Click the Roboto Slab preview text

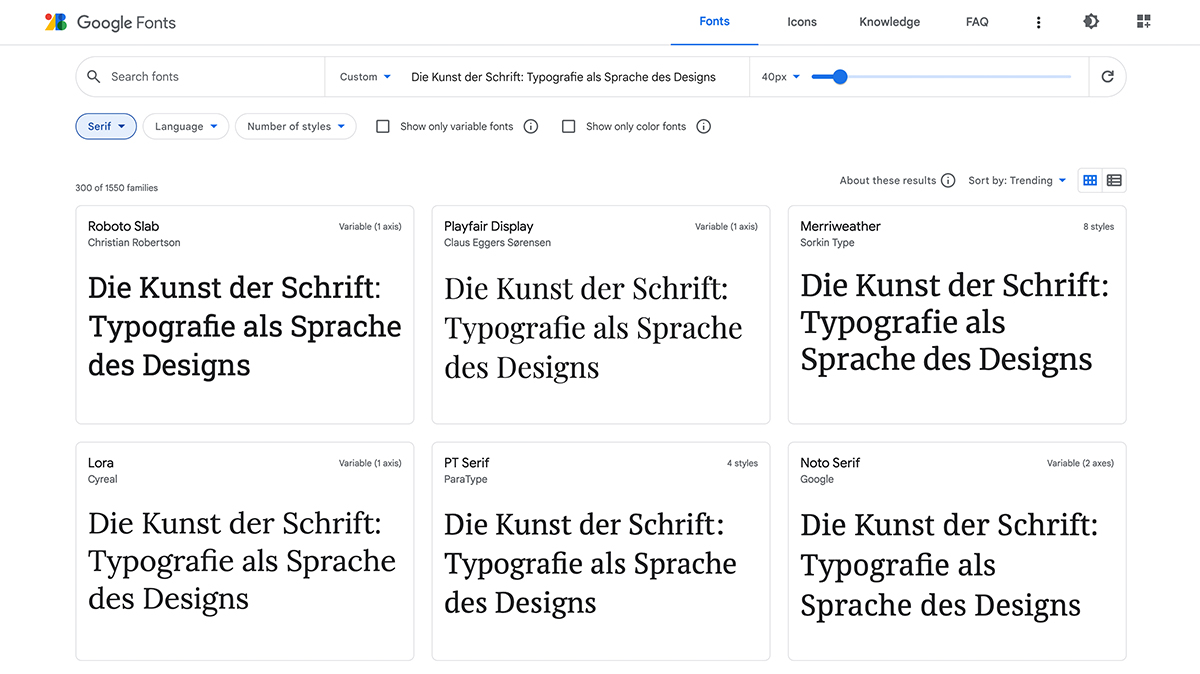coord(245,327)
